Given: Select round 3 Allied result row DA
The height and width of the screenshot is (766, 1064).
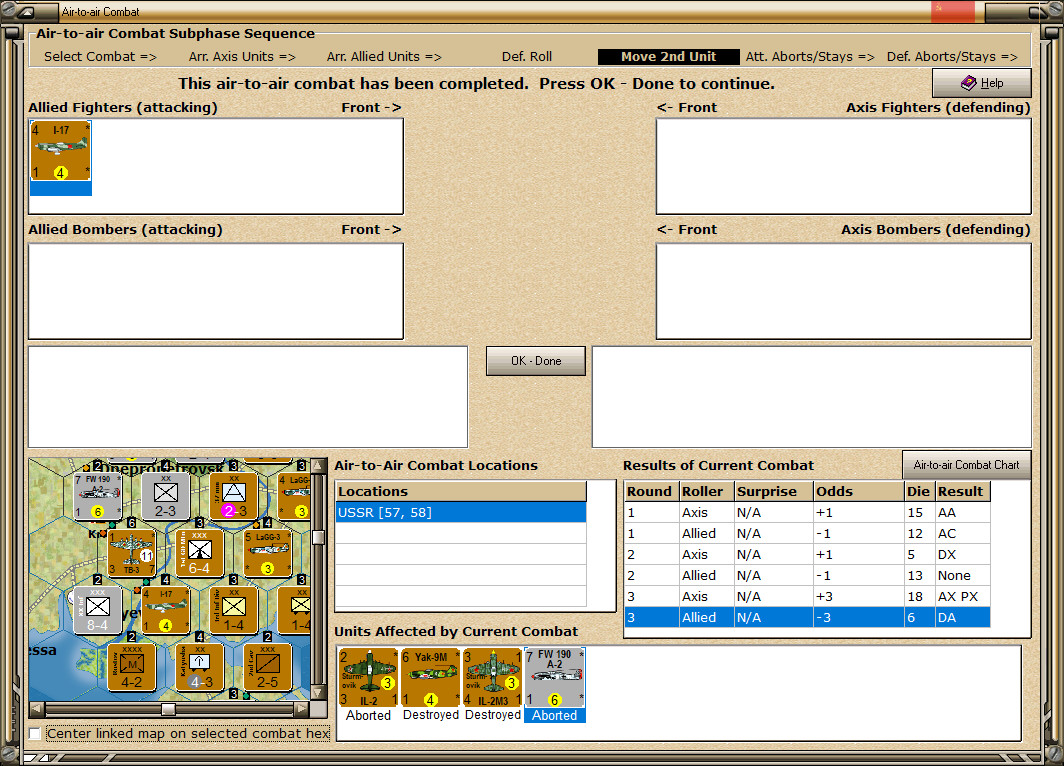Looking at the screenshot, I should 807,617.
